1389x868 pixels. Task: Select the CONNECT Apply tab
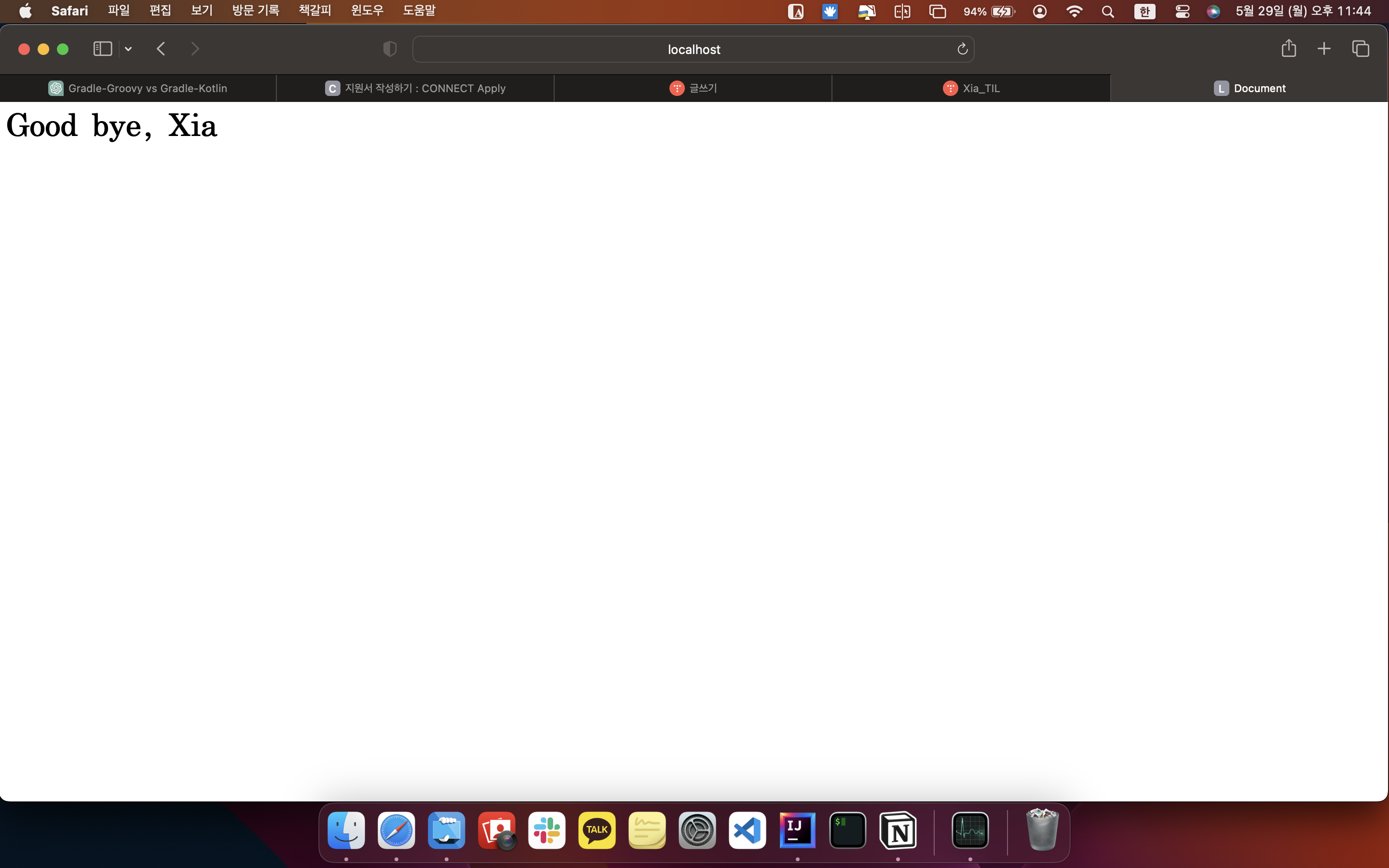pos(416,88)
